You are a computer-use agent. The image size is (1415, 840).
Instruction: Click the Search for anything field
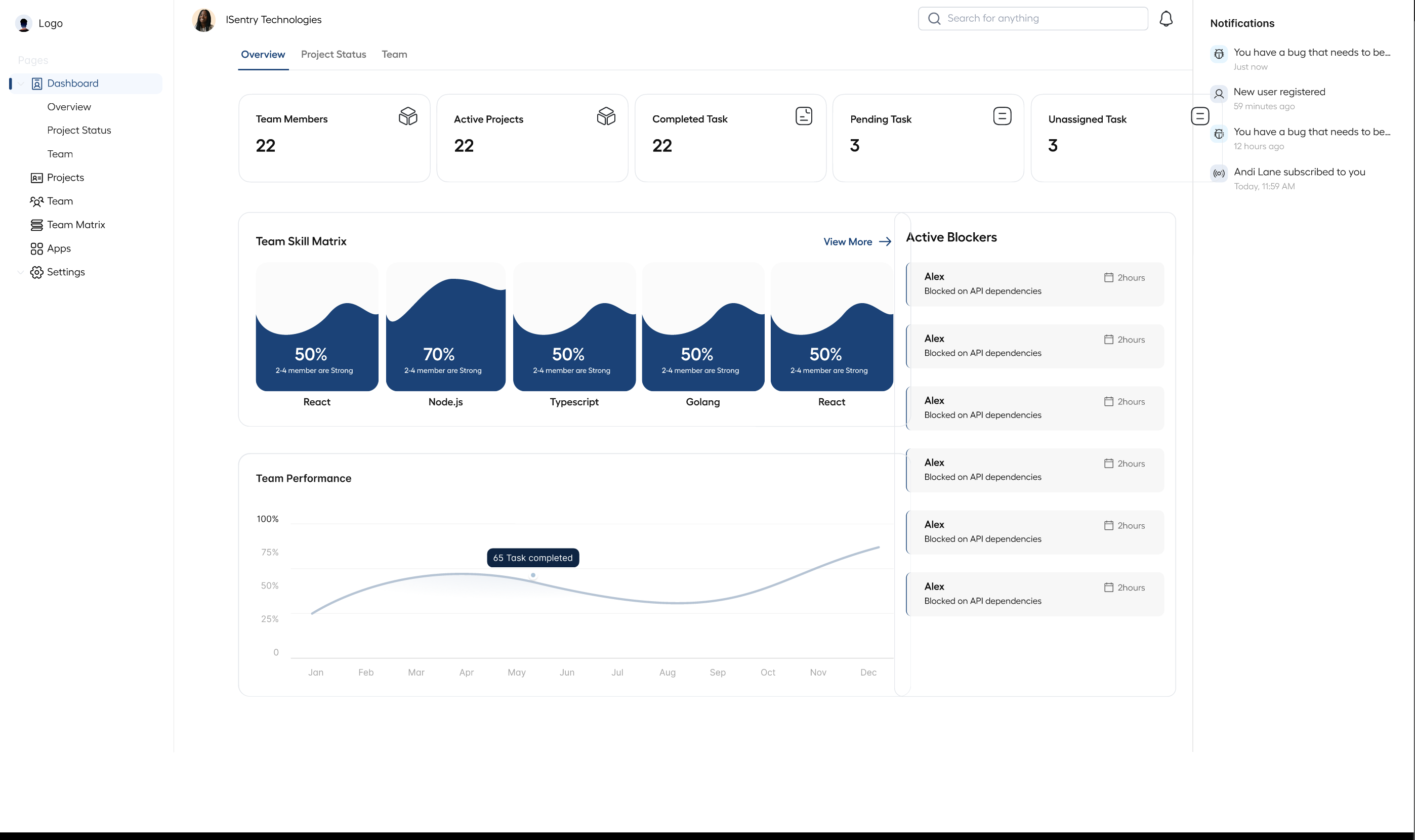point(1032,19)
